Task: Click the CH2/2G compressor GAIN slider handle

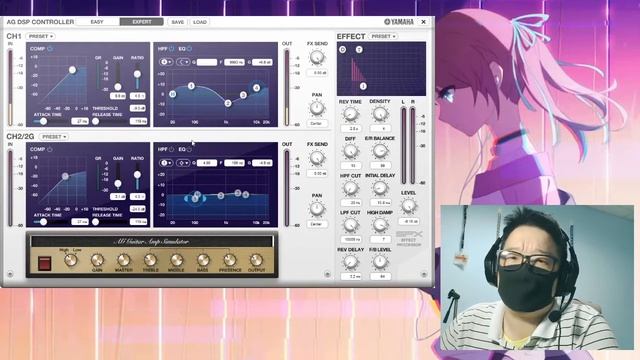Action: coord(118,184)
